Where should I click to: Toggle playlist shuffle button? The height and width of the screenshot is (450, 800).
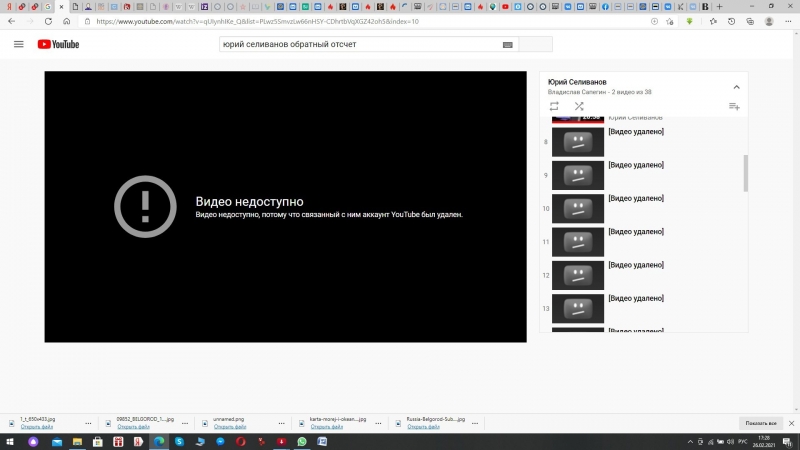click(x=579, y=106)
